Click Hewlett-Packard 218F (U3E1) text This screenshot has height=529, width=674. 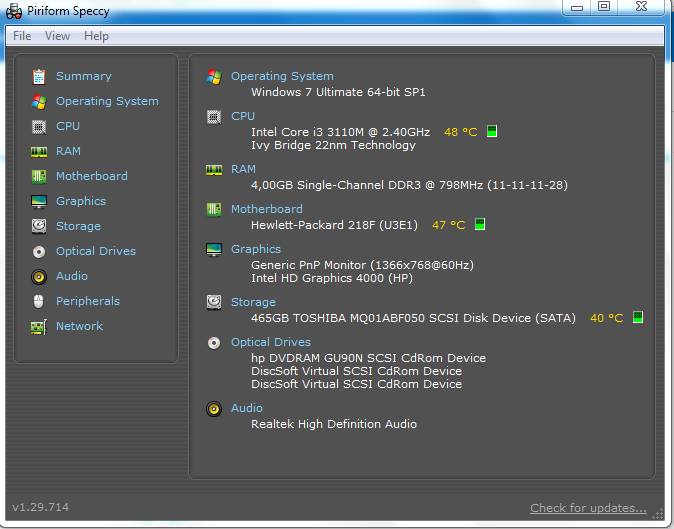[334, 225]
